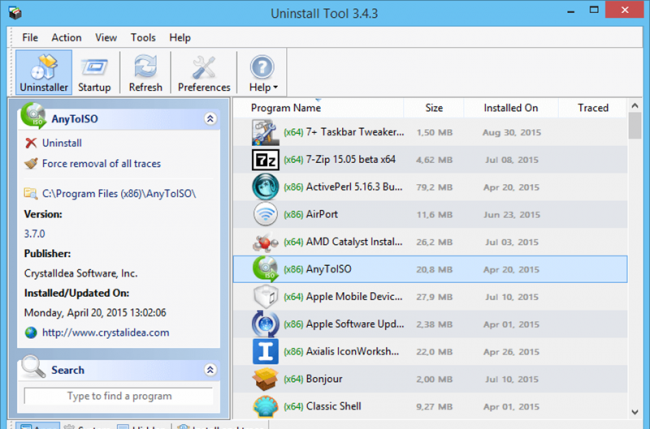
Task: Click the red X Uninstall icon
Action: pos(31,143)
